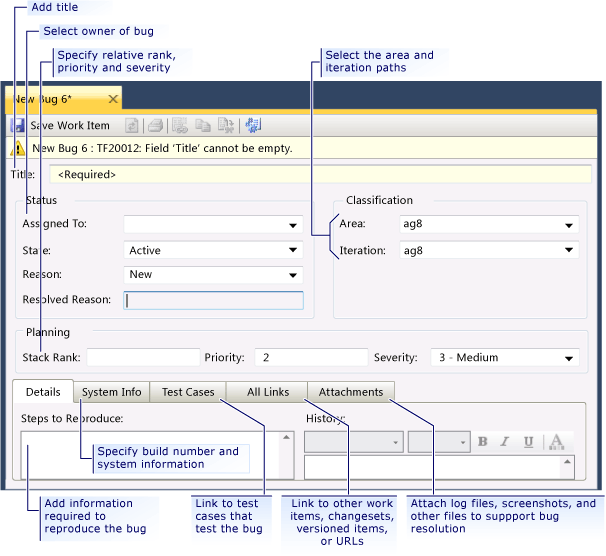
Task: Click the Save Work Item label
Action: [70, 126]
